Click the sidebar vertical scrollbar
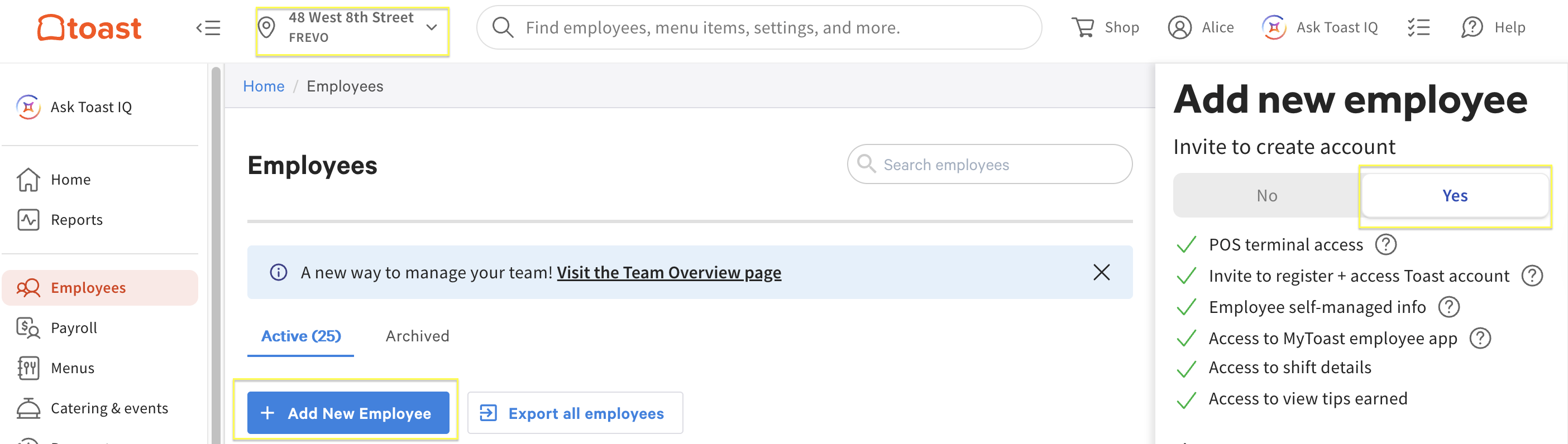The image size is (1568, 444). click(x=216, y=255)
